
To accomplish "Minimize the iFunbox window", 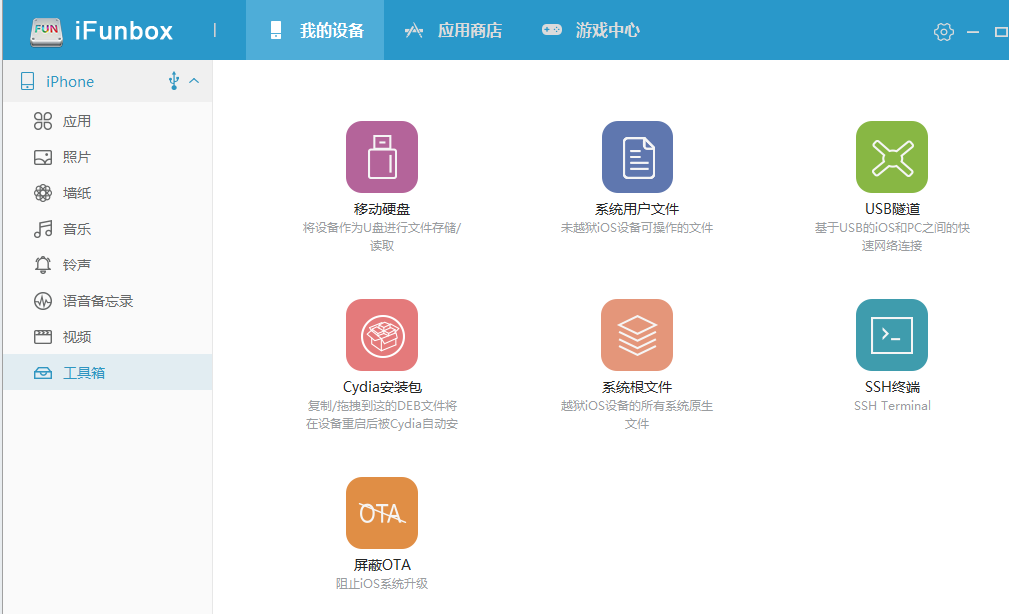I will point(973,32).
